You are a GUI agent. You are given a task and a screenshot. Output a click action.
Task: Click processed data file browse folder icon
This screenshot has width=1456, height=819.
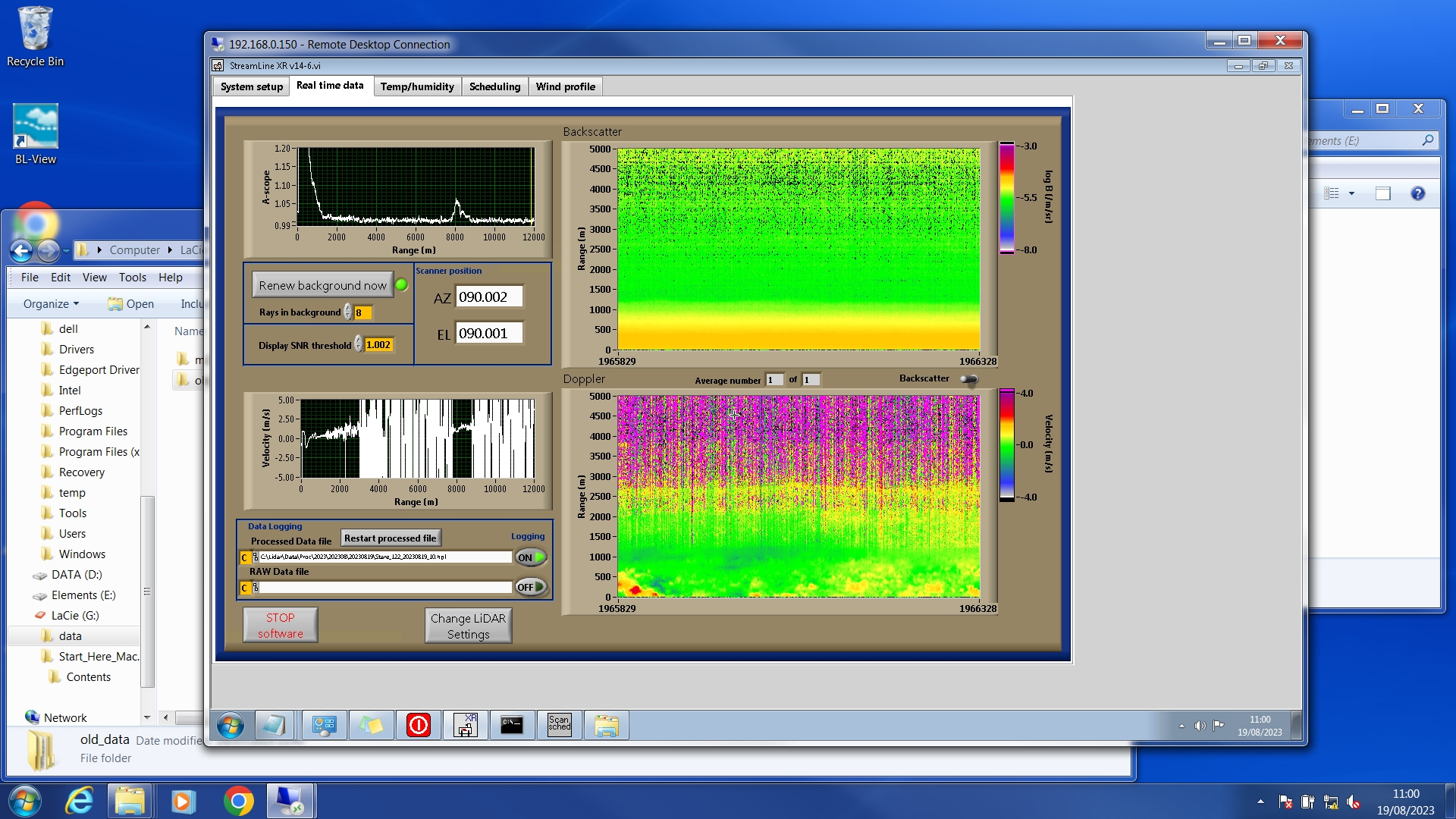255,557
